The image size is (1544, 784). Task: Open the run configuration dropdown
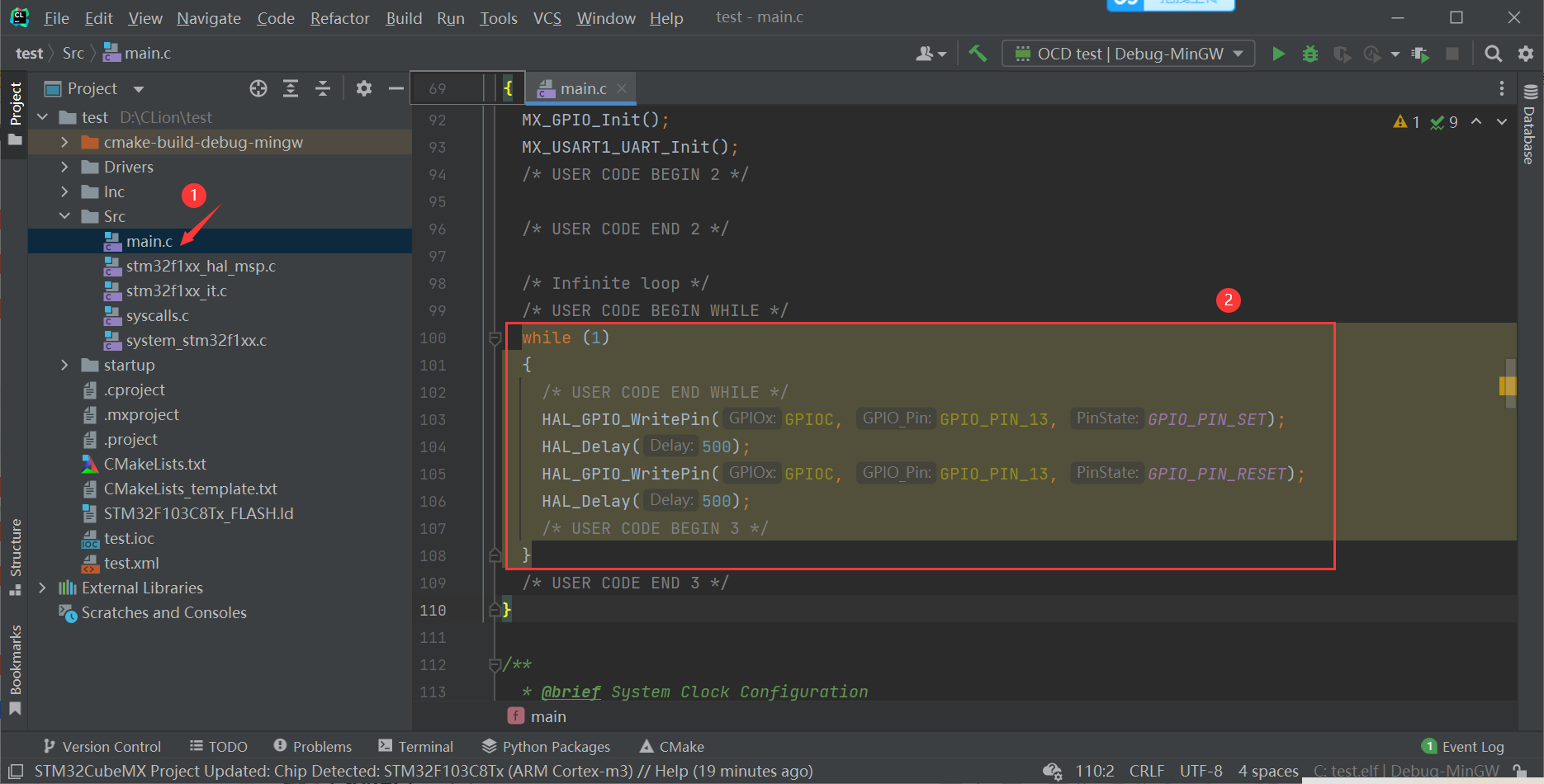pos(1128,54)
